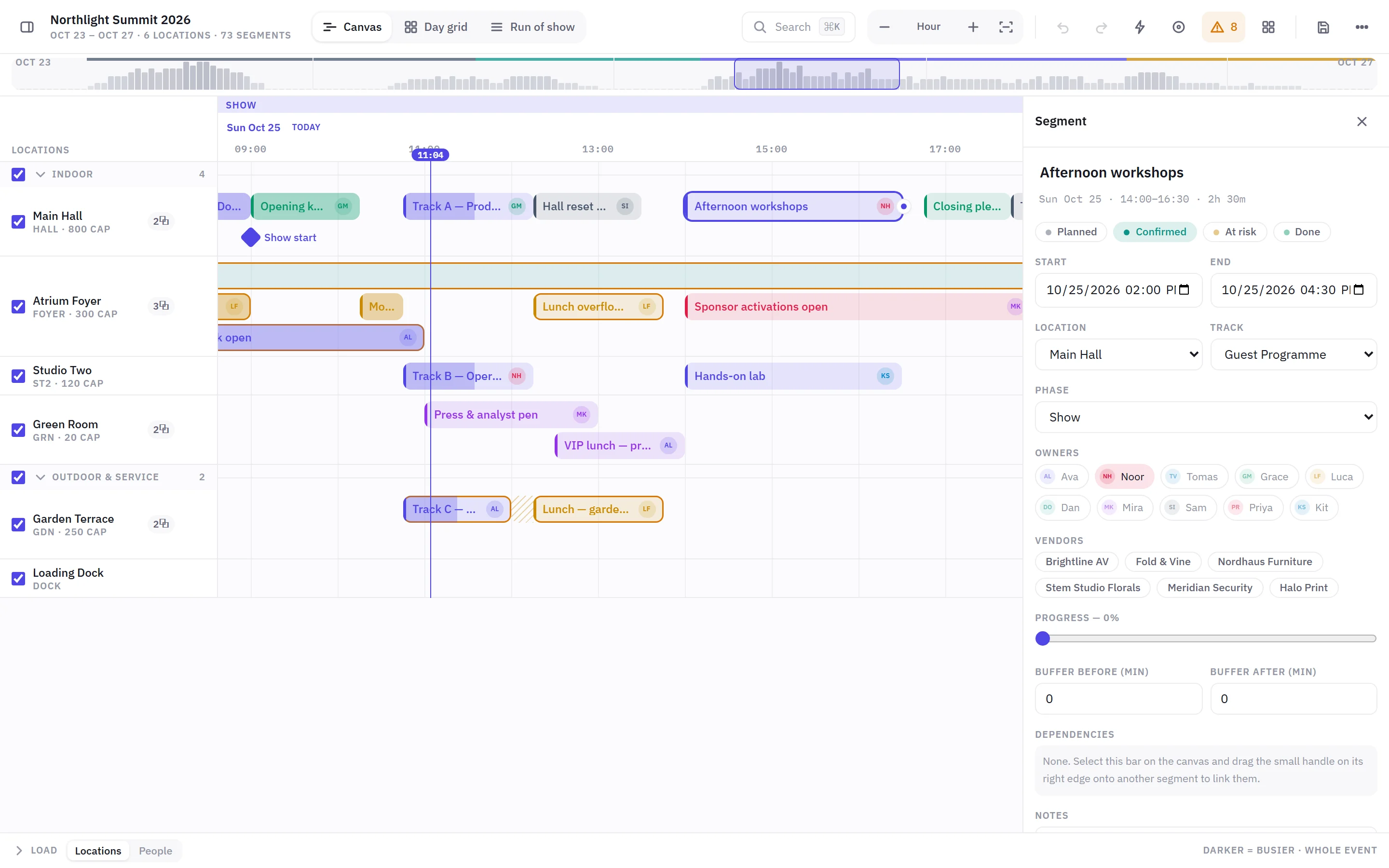Click the minimap viewport window
Screen dimensions: 1389x868
tap(817, 74)
